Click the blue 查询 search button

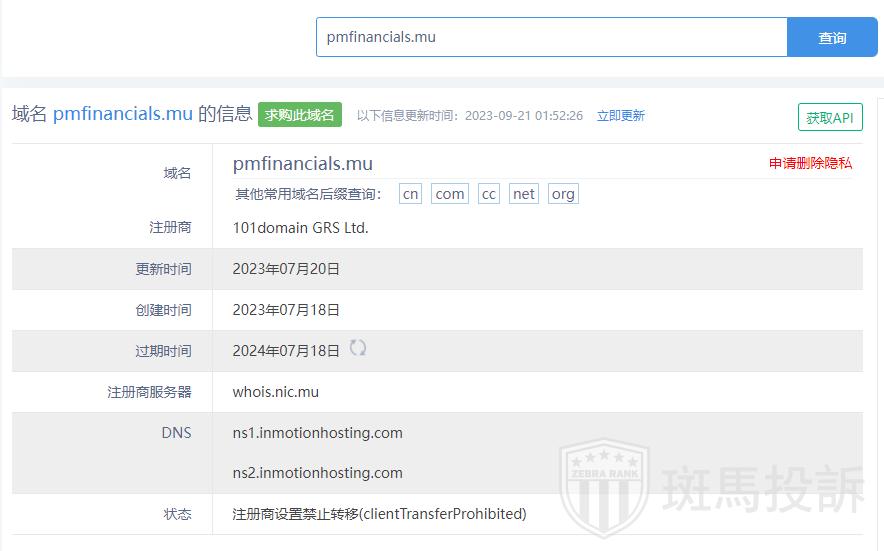(832, 37)
